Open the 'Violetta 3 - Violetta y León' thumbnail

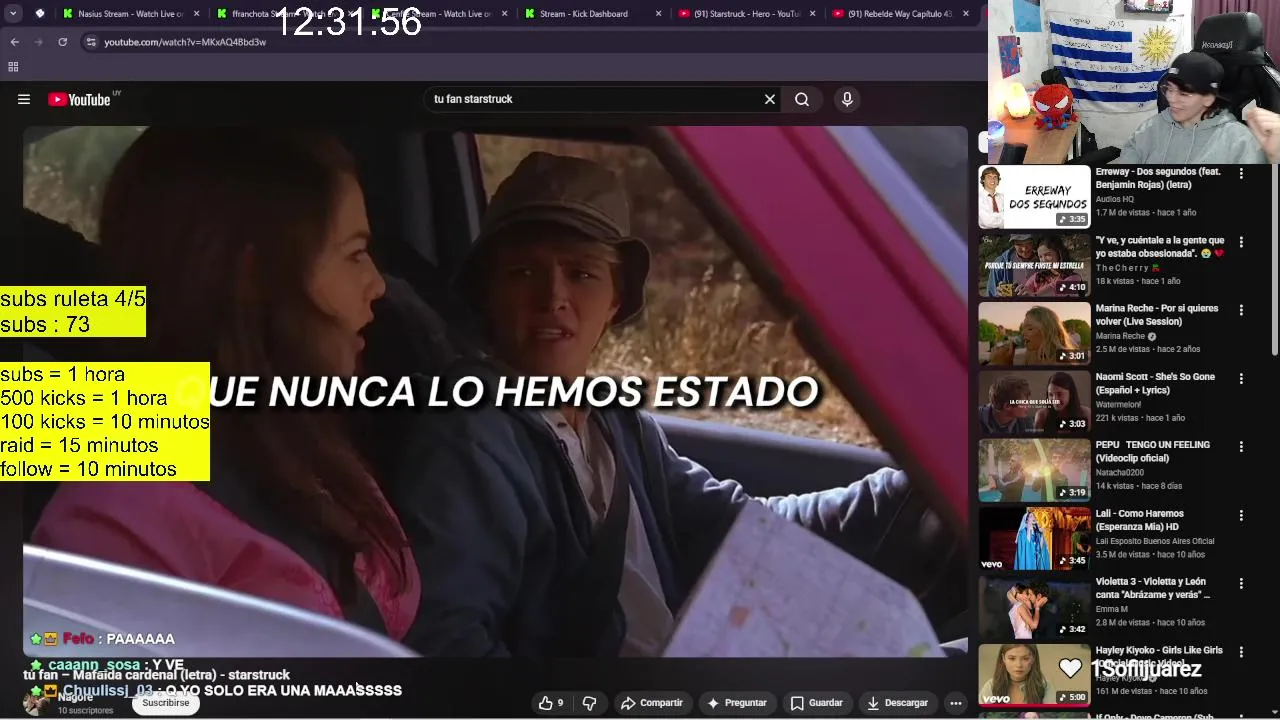(1034, 606)
